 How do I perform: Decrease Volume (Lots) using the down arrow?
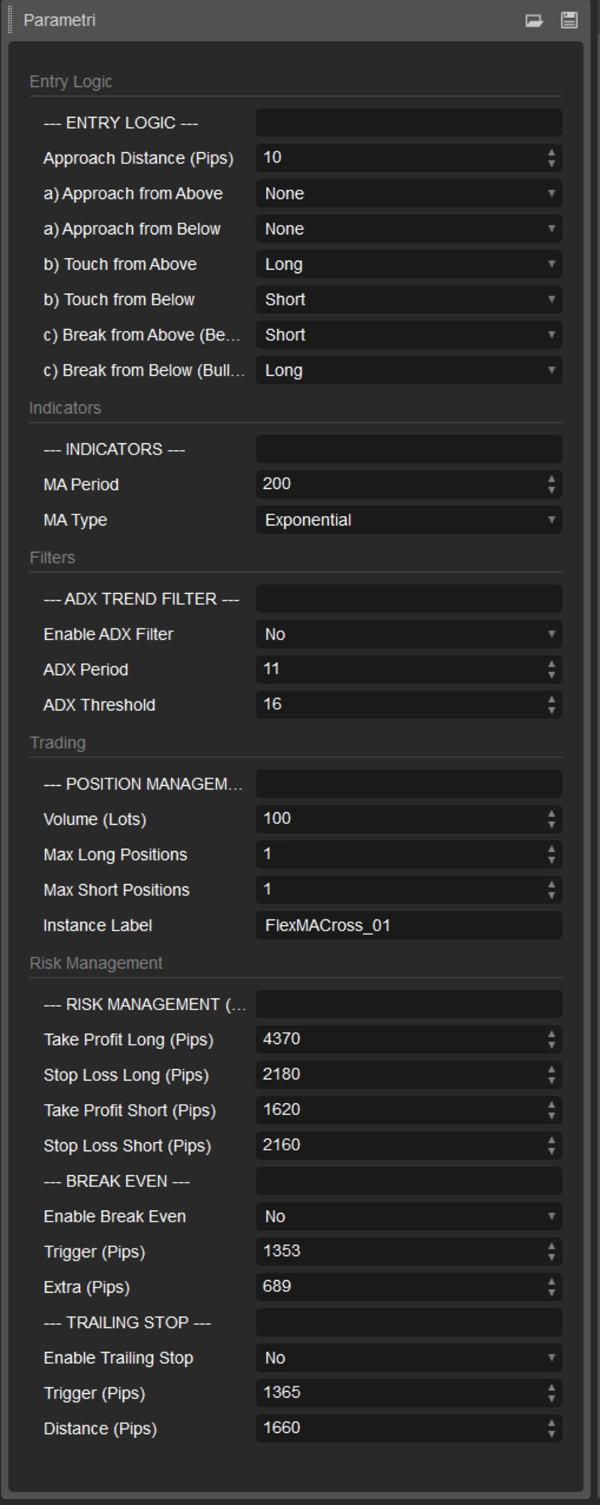pyautogui.click(x=551, y=825)
